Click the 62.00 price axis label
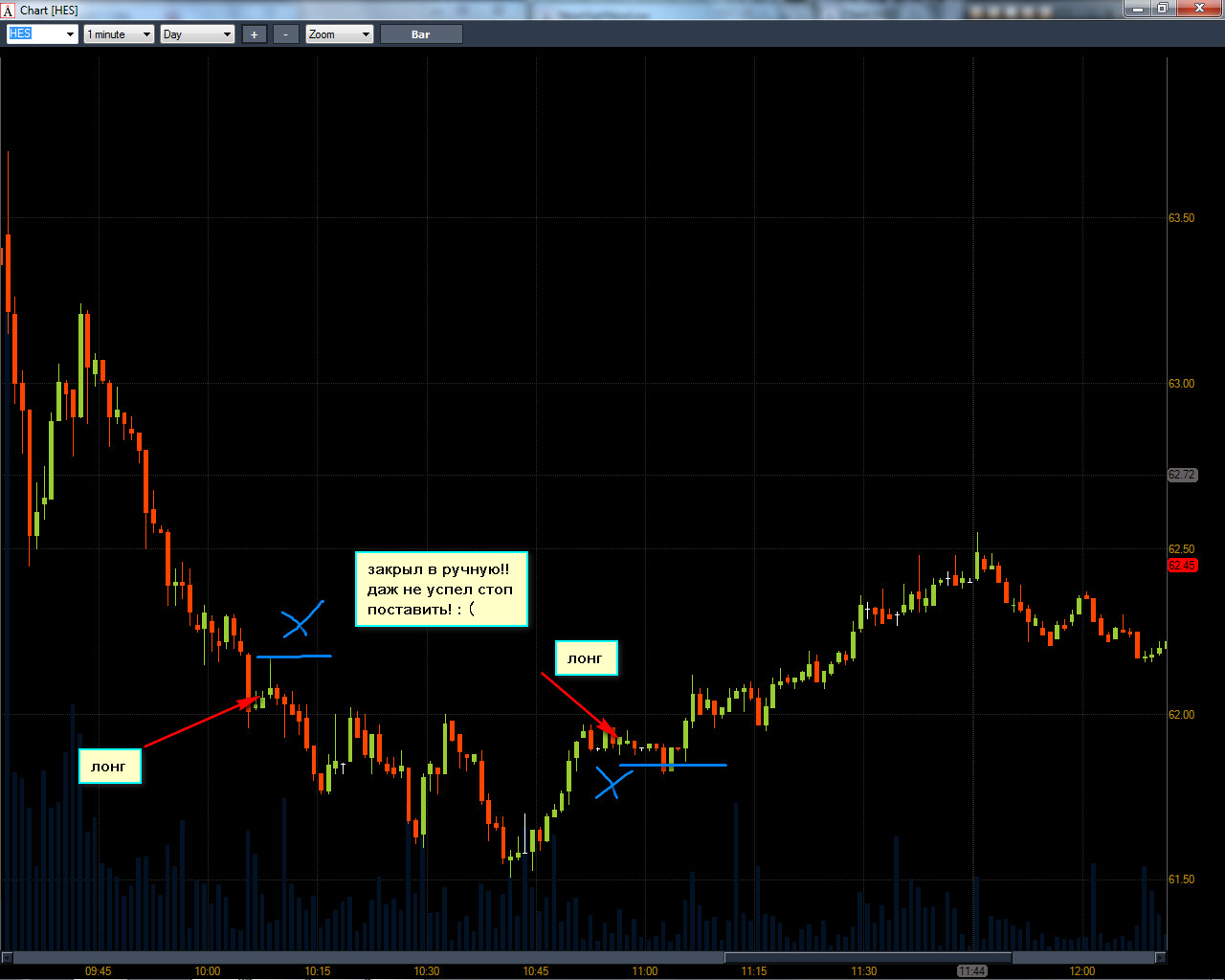 (1181, 715)
